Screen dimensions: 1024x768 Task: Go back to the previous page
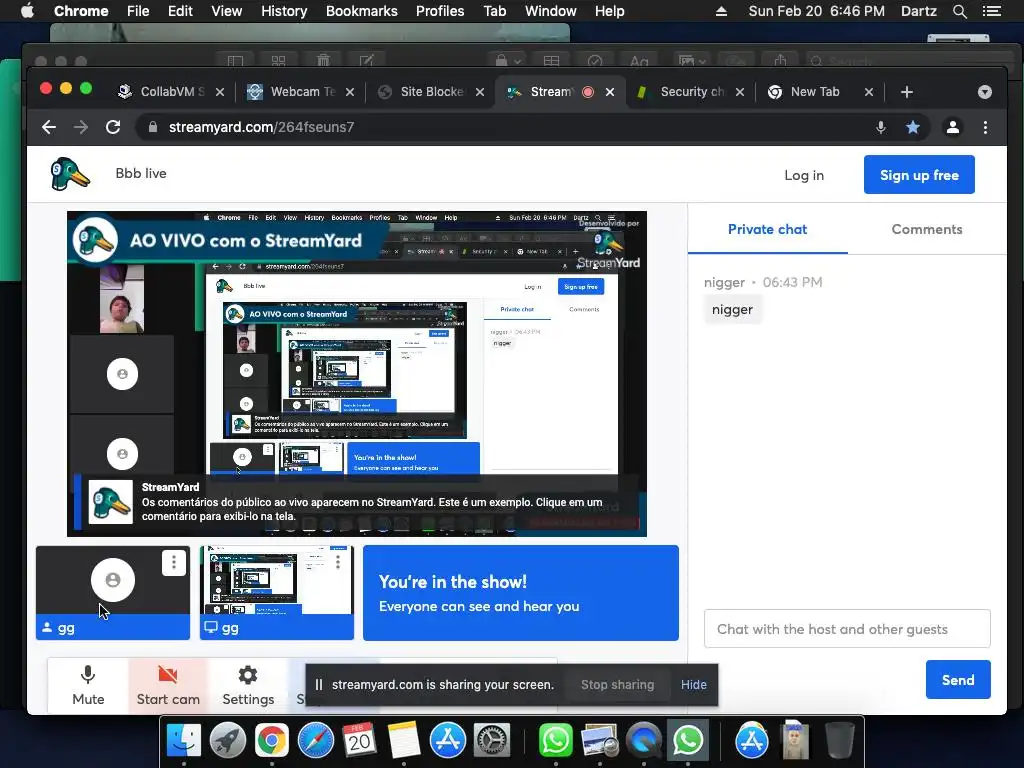click(49, 127)
